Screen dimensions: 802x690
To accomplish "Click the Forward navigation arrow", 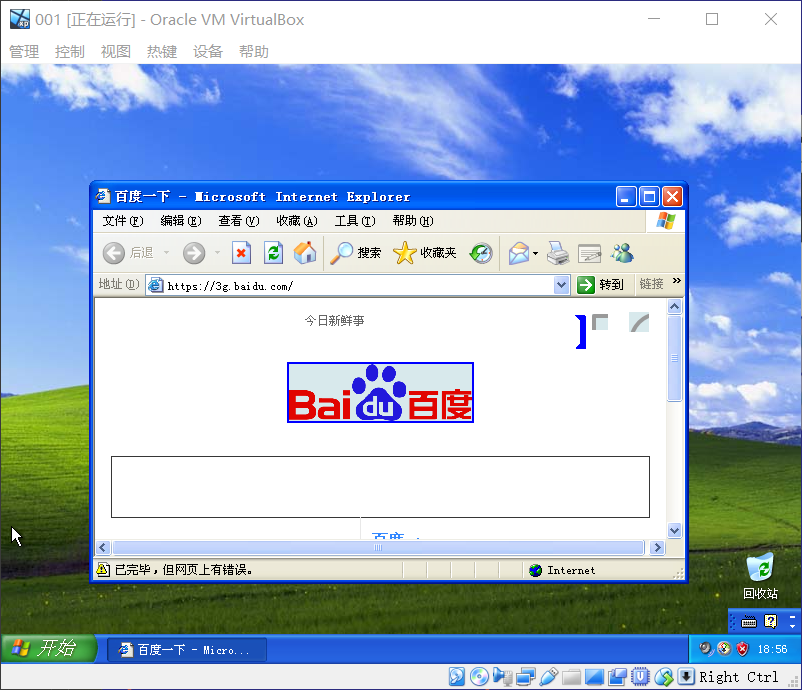I will (x=193, y=253).
